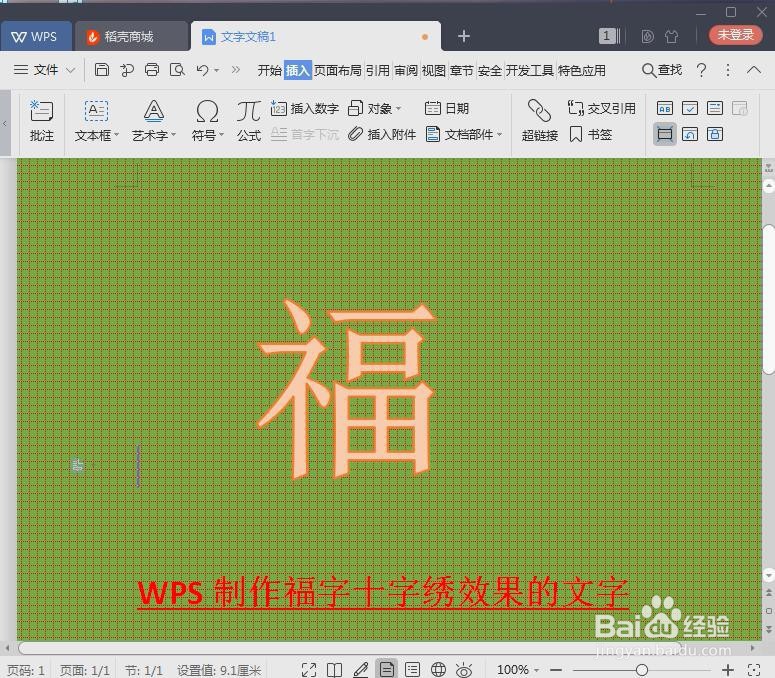Open help question mark icon
This screenshot has height=678, width=775.
[x=701, y=70]
